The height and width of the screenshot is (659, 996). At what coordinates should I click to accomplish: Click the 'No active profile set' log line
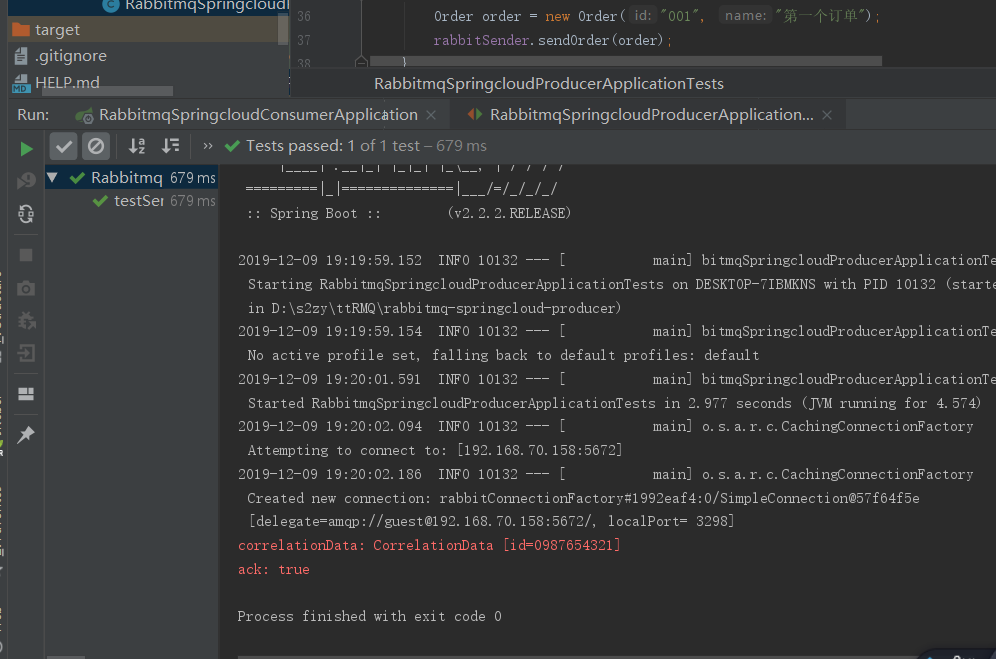click(503, 355)
